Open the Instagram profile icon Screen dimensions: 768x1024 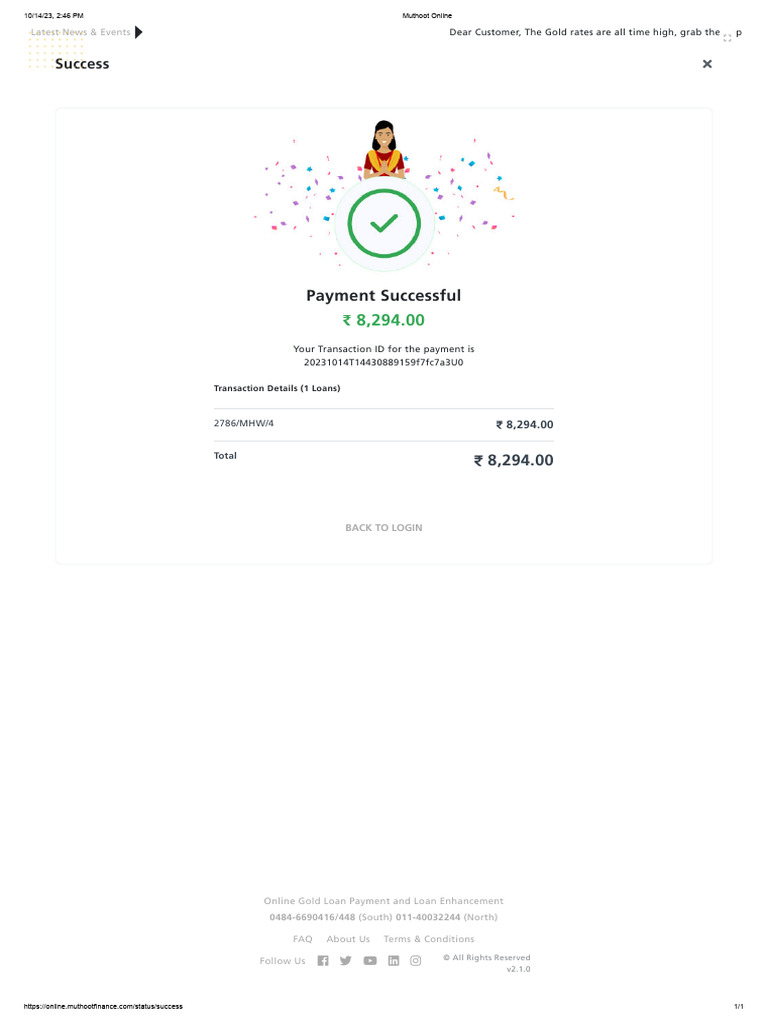416,961
